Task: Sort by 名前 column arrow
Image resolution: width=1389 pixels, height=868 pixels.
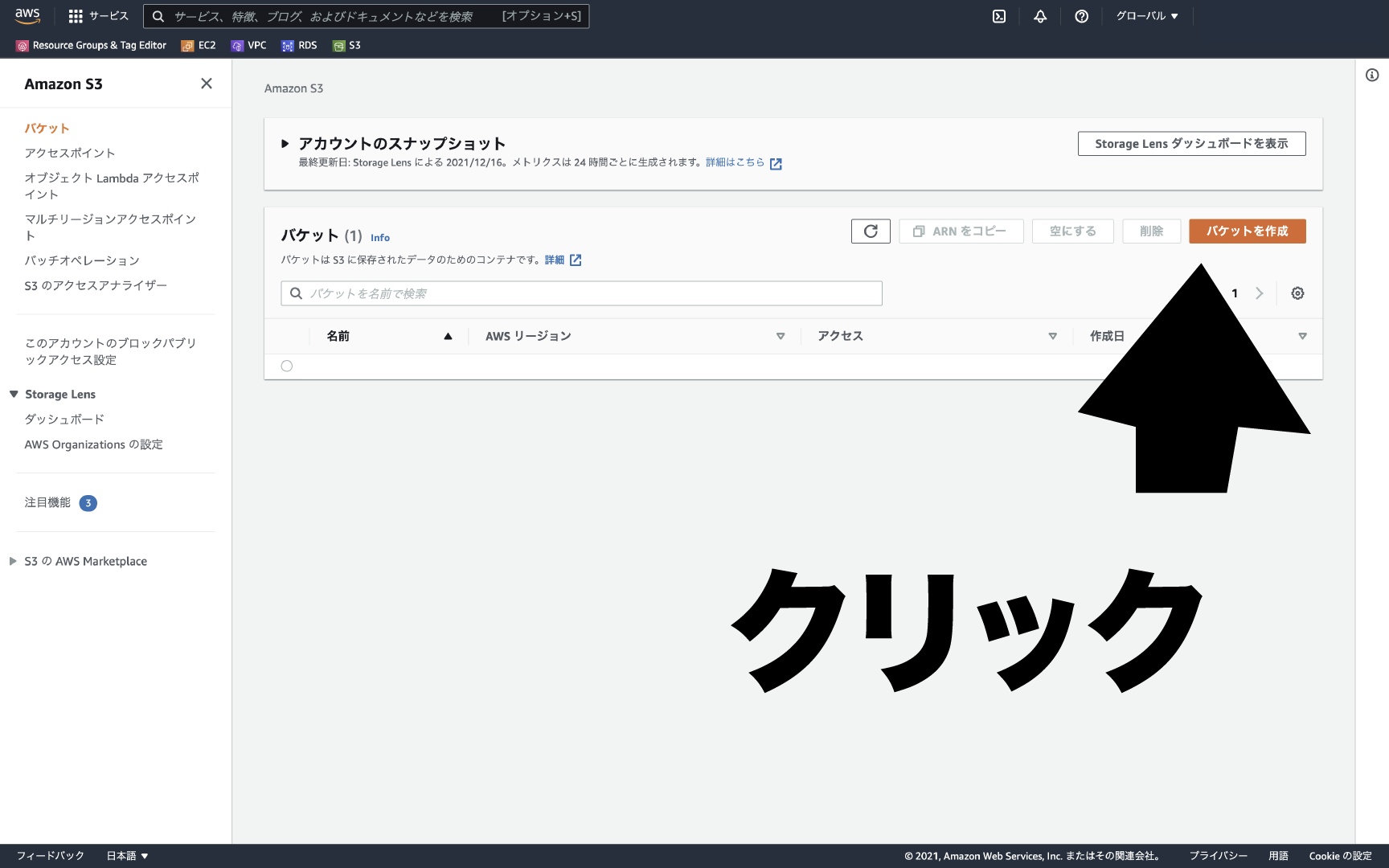Action: tap(448, 337)
